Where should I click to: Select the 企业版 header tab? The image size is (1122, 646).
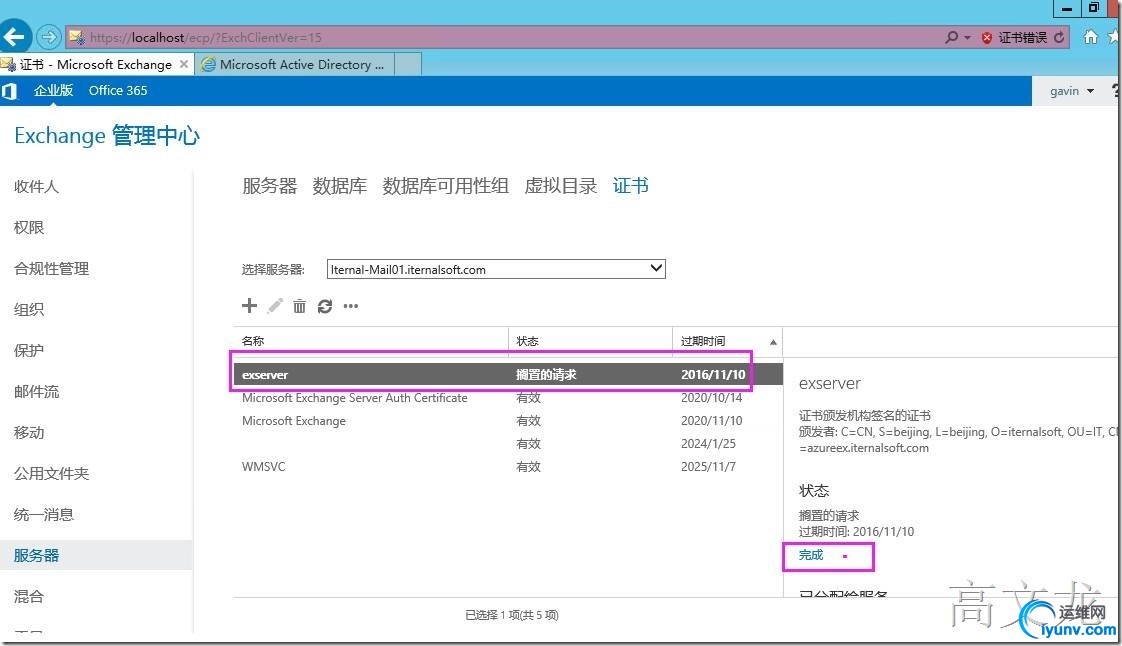pyautogui.click(x=54, y=91)
